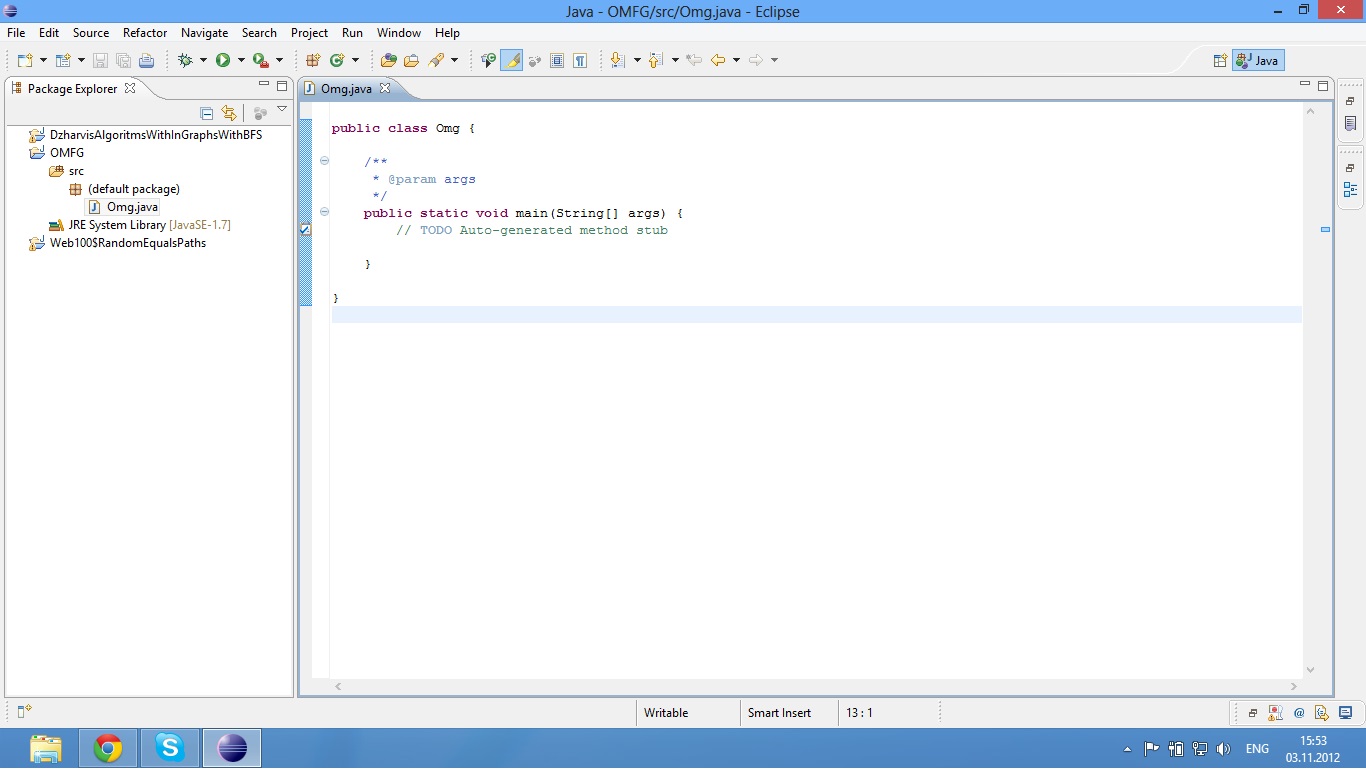Click the Open Type toolbar icon
The width and height of the screenshot is (1366, 774).
click(x=389, y=60)
